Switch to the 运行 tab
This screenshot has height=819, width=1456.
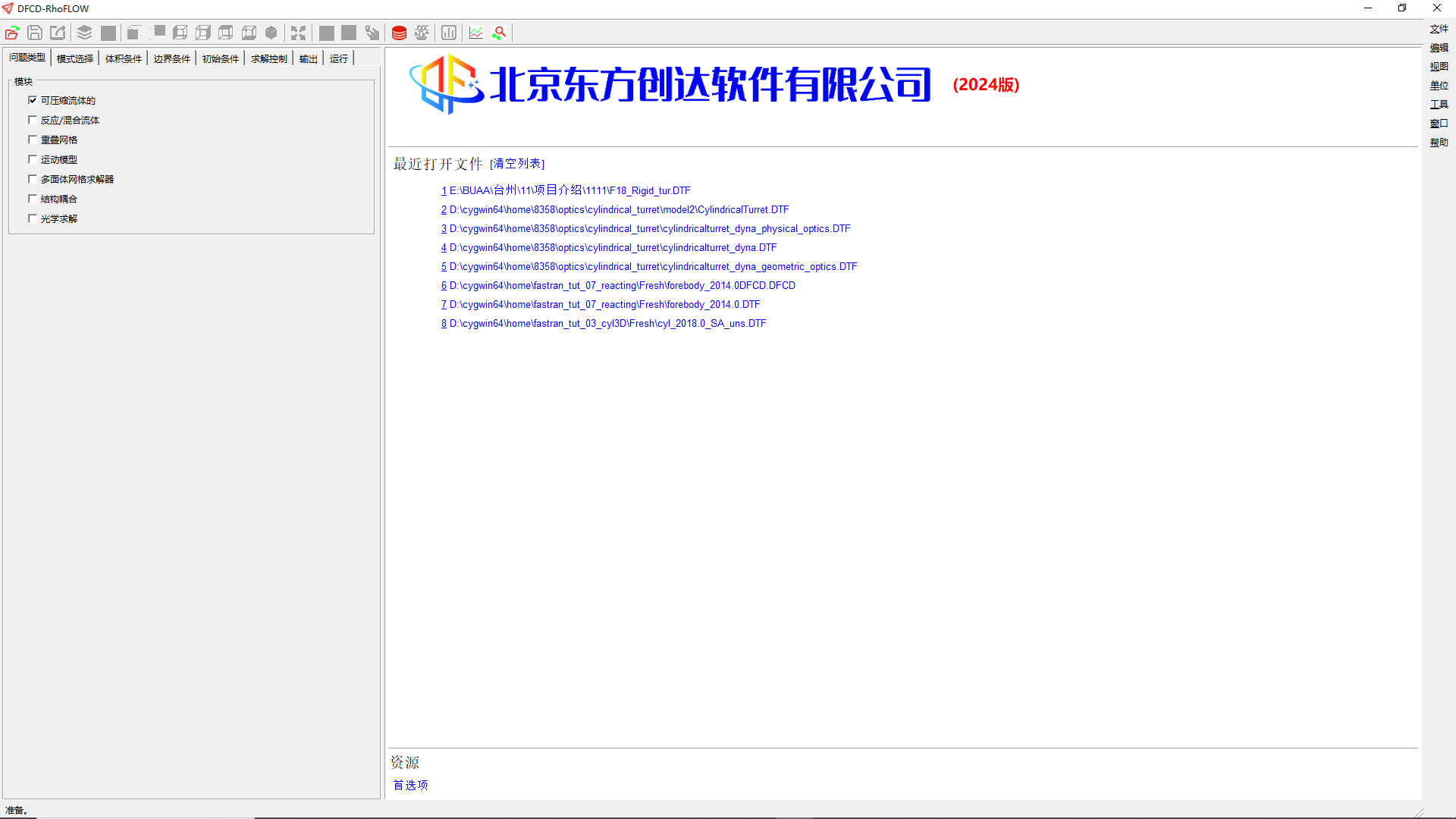(339, 58)
